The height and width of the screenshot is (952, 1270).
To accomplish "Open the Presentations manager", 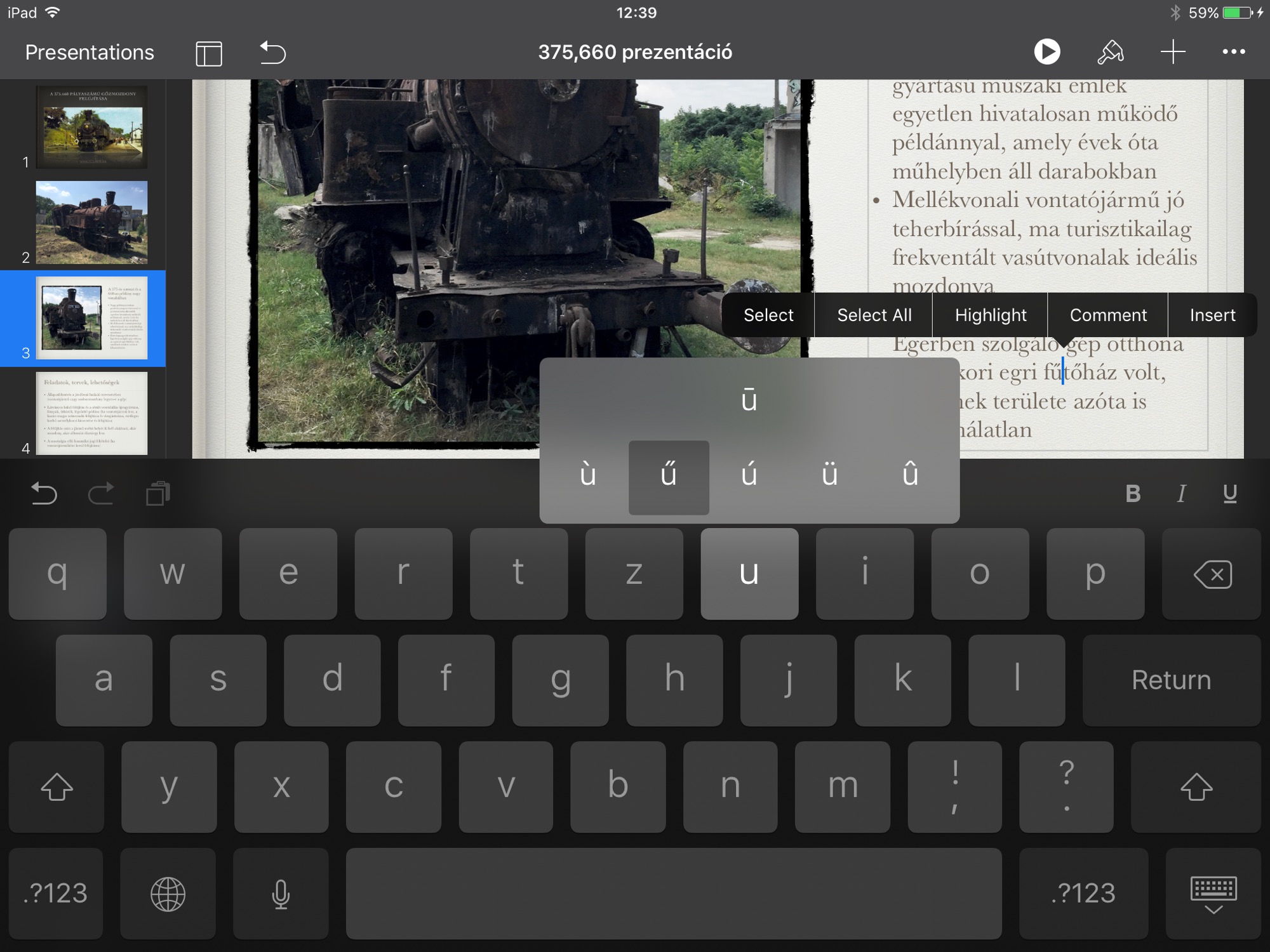I will point(90,52).
